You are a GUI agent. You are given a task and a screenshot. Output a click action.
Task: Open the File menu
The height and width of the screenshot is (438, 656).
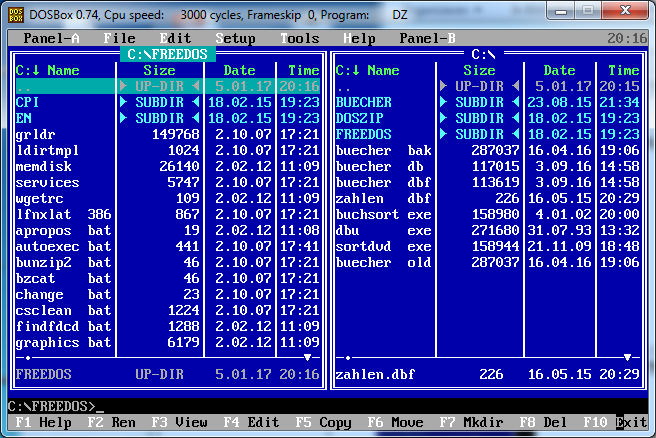tap(119, 38)
